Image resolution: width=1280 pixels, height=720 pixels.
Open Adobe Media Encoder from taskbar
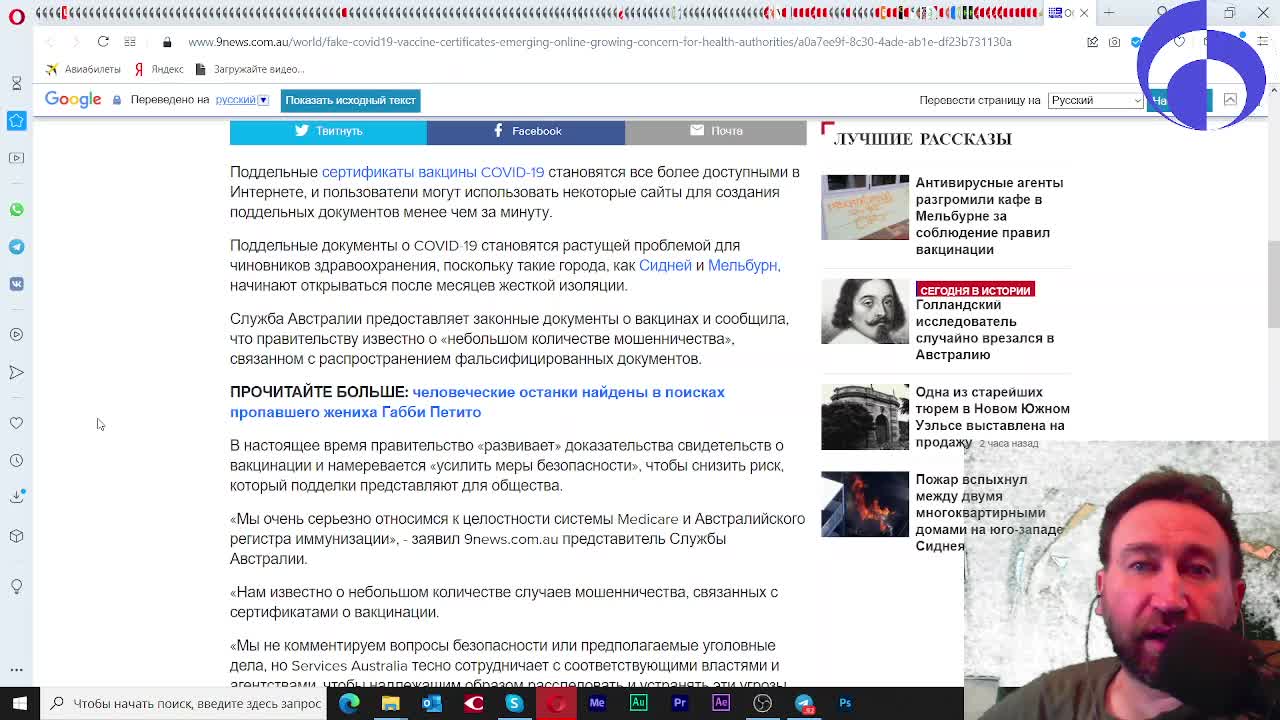pyautogui.click(x=597, y=703)
